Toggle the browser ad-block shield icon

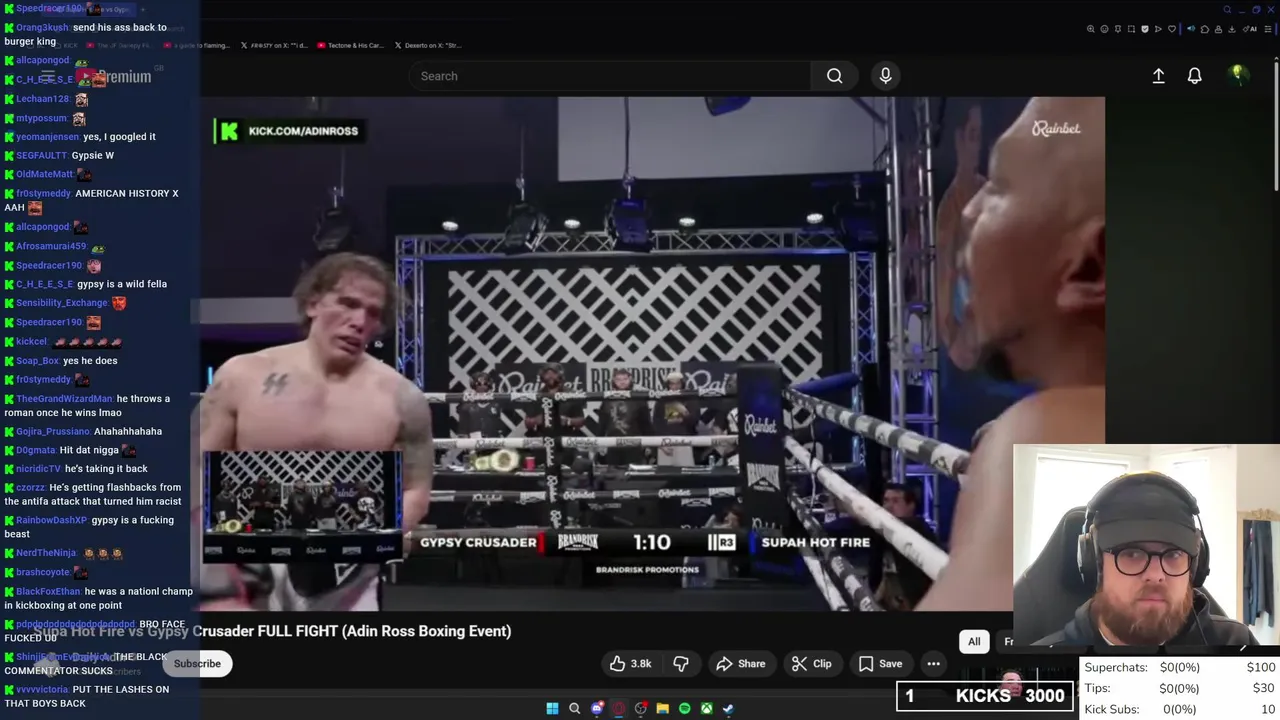1145,29
